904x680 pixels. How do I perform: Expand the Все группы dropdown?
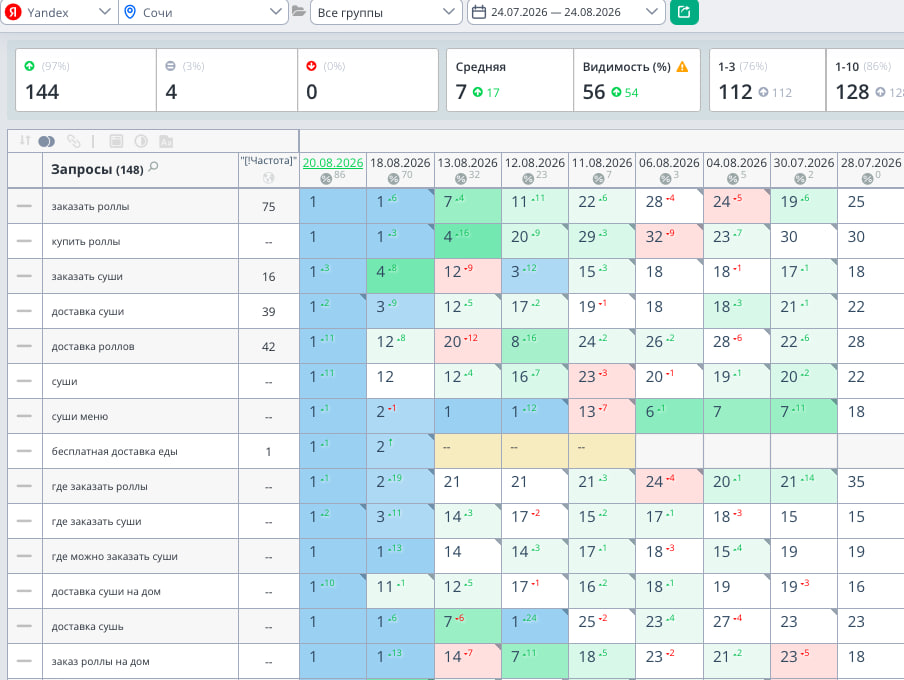tap(386, 12)
